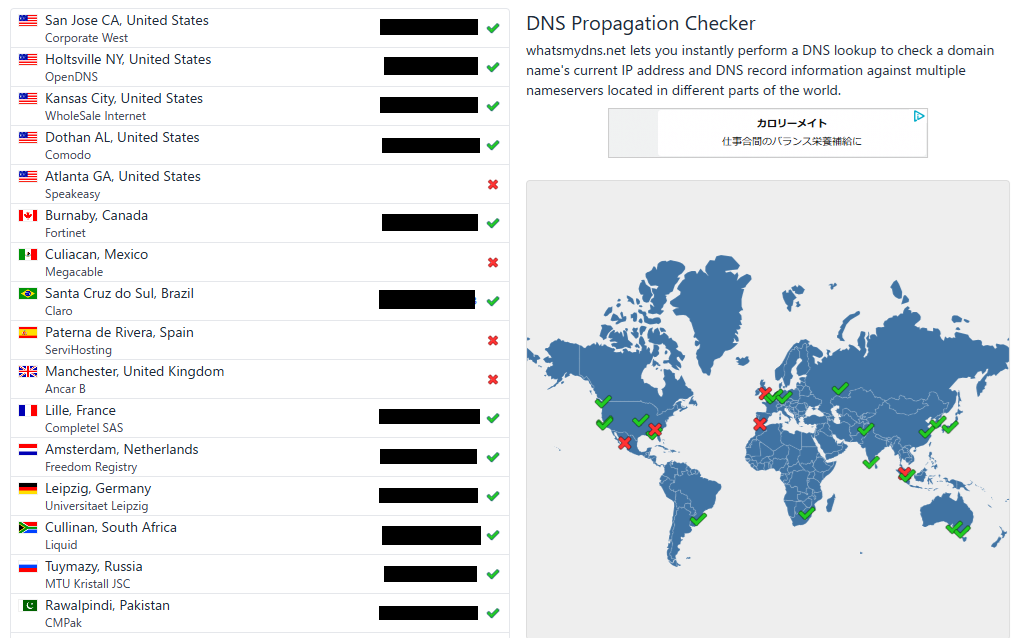
Task: Click the France flag beside Lille
Action: 28,410
